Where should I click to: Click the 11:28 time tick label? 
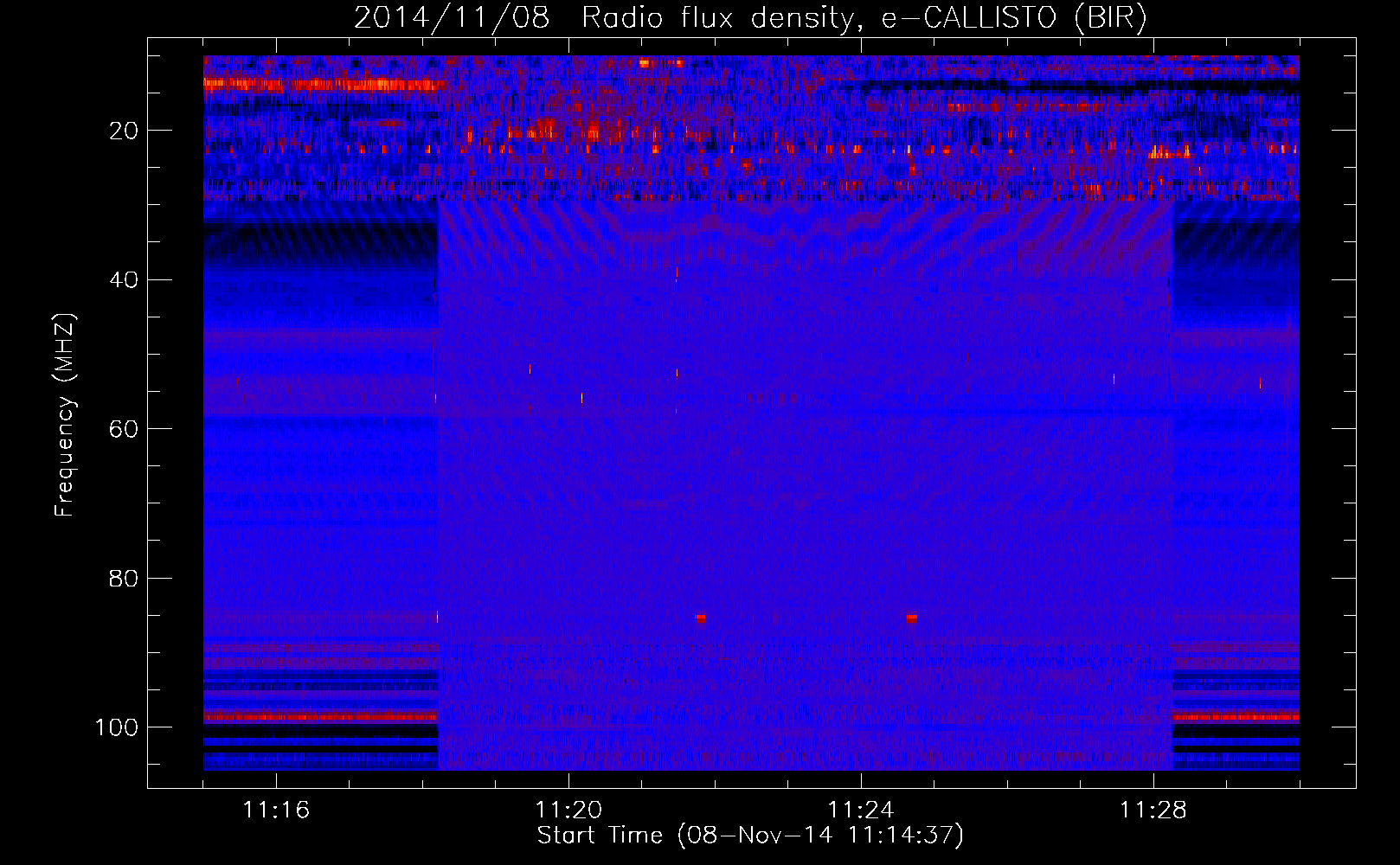tap(1153, 811)
